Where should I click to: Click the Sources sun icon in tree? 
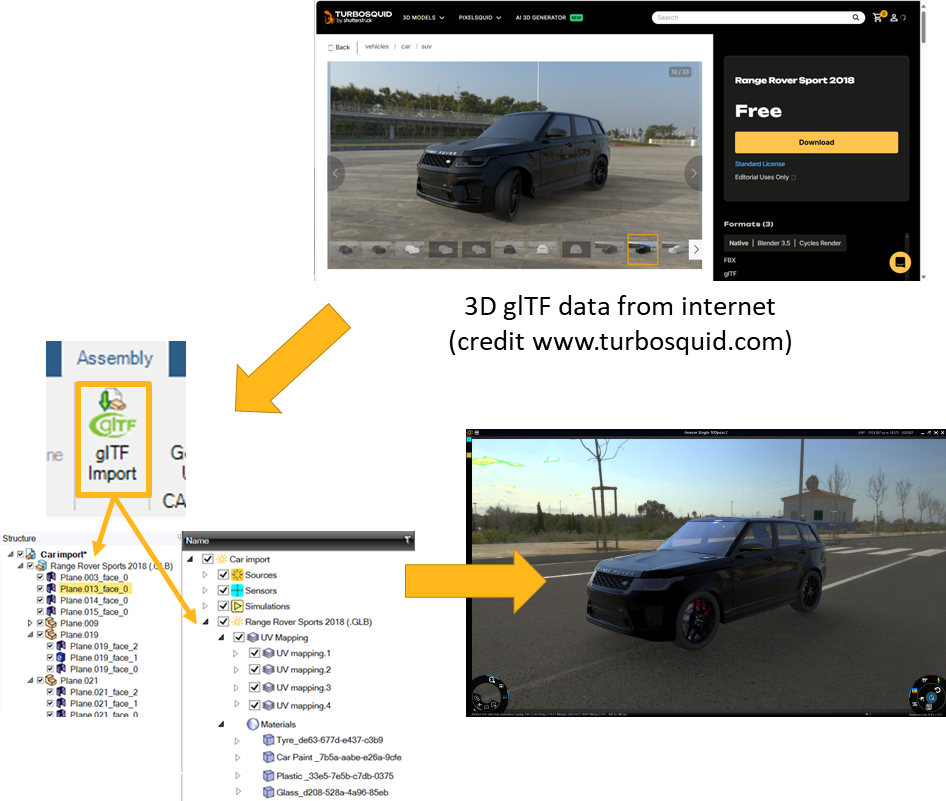237,575
